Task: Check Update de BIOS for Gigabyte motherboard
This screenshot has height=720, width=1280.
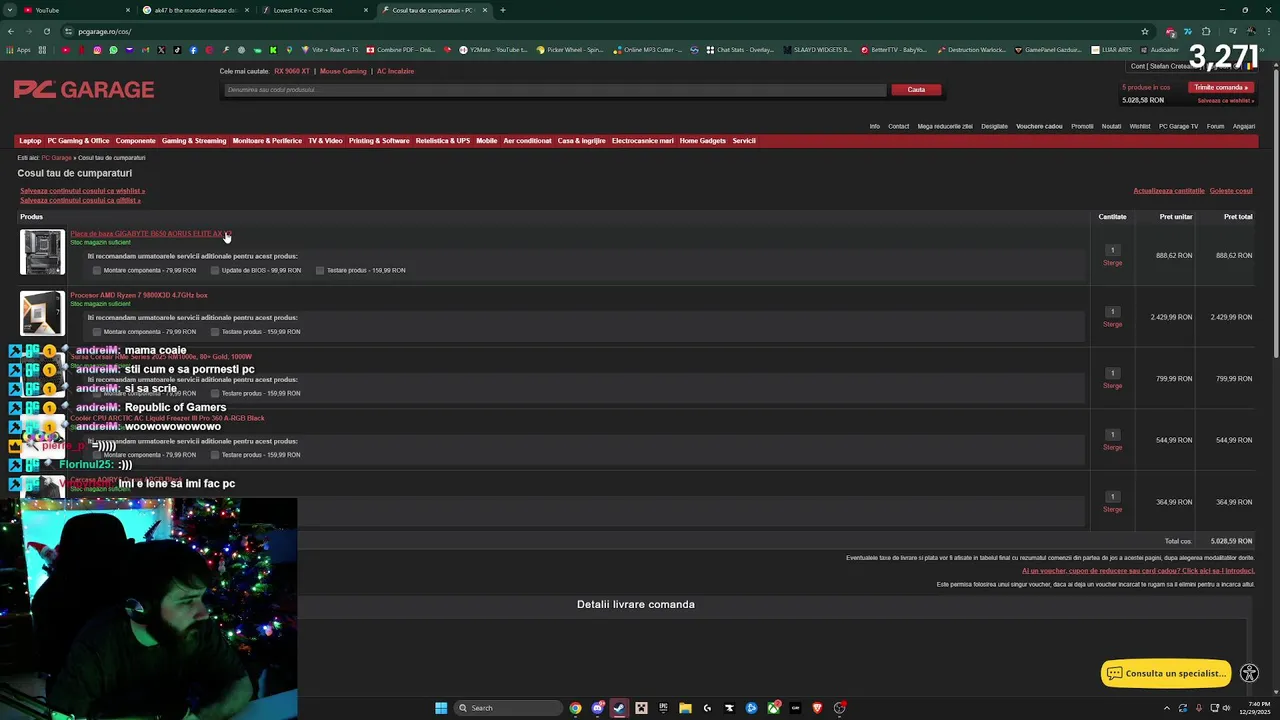Action: (x=215, y=270)
